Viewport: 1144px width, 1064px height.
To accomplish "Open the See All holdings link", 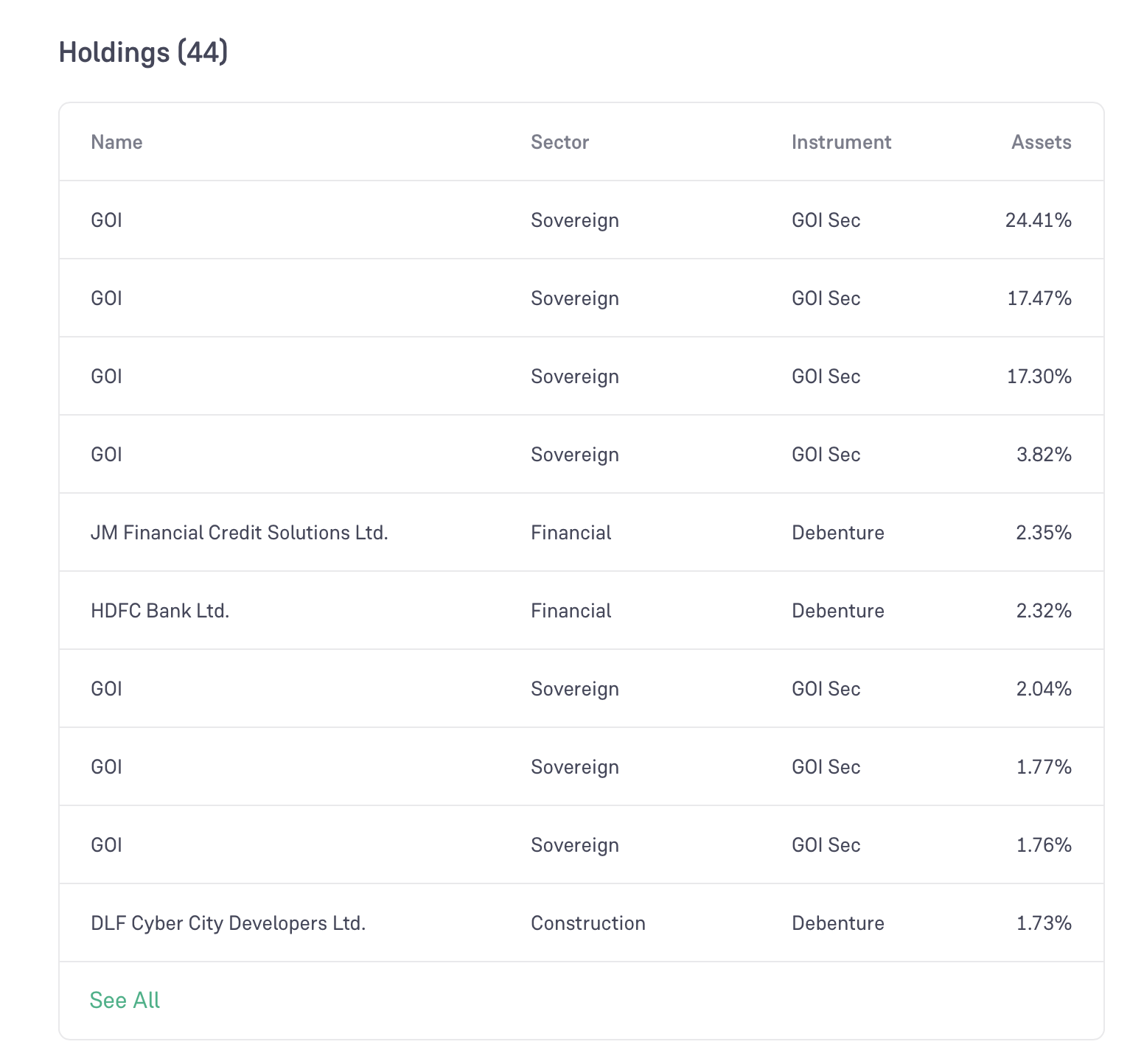I will [125, 1000].
